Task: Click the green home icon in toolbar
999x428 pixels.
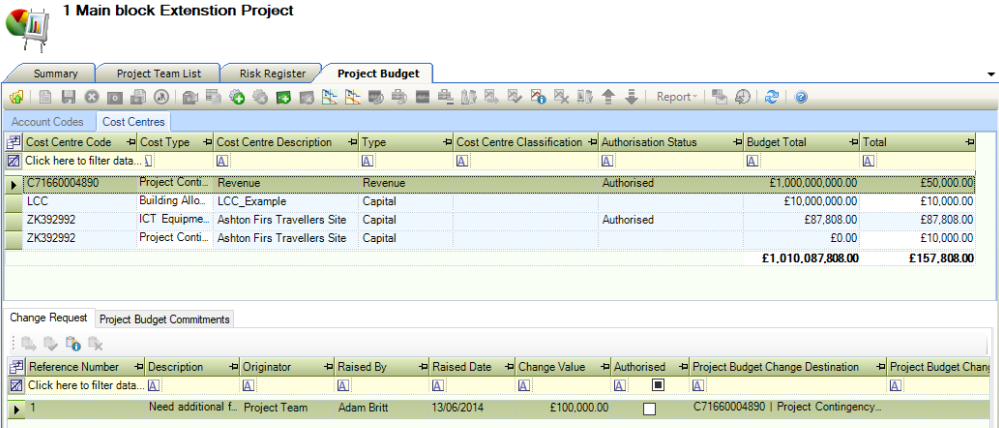Action: 17,97
